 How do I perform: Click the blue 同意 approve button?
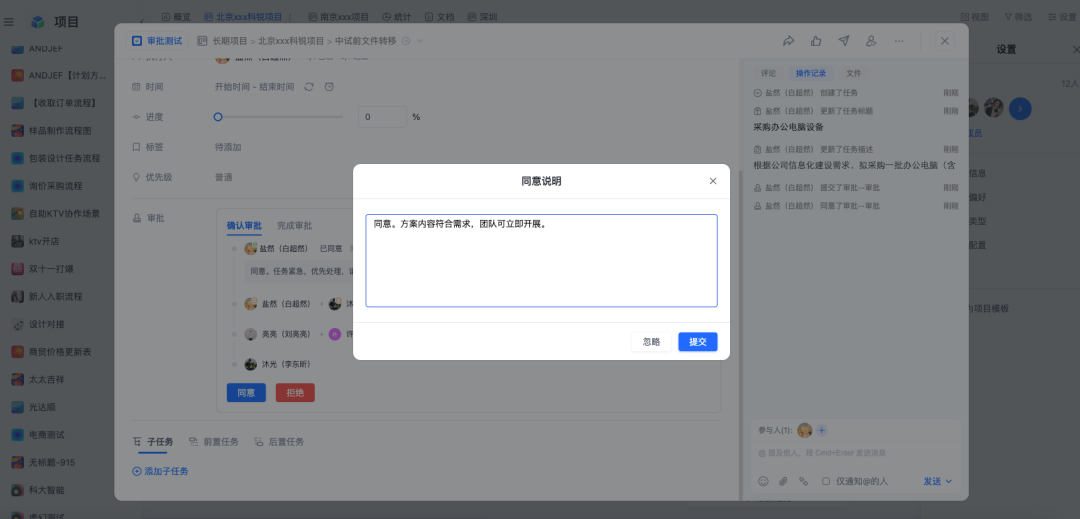click(x=246, y=392)
